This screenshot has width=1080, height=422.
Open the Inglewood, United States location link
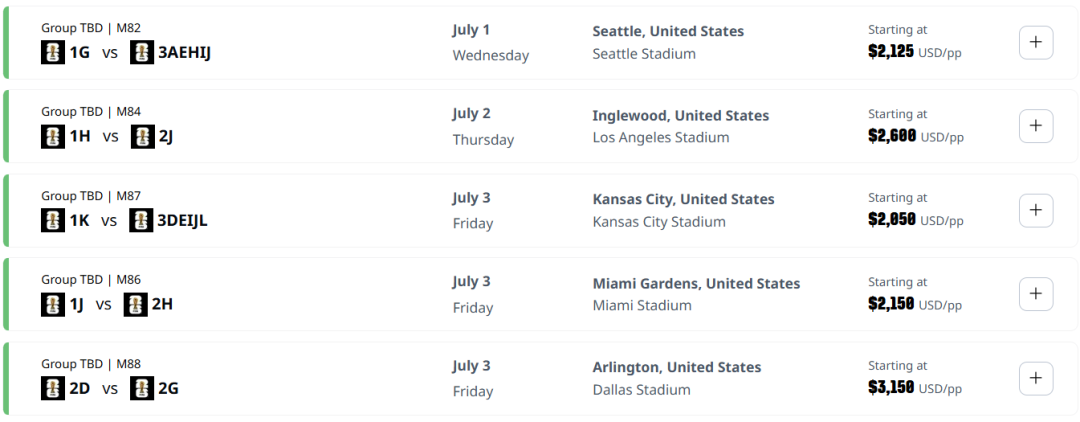coord(680,115)
